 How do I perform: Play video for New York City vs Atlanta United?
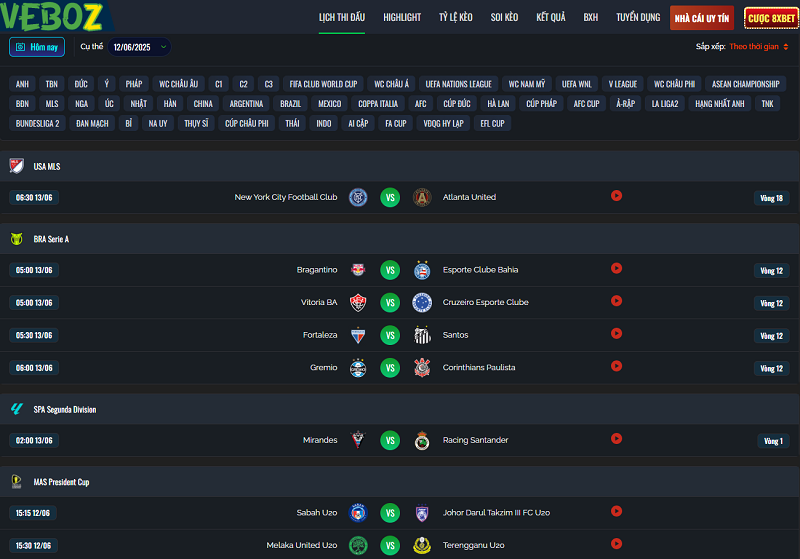click(x=616, y=196)
